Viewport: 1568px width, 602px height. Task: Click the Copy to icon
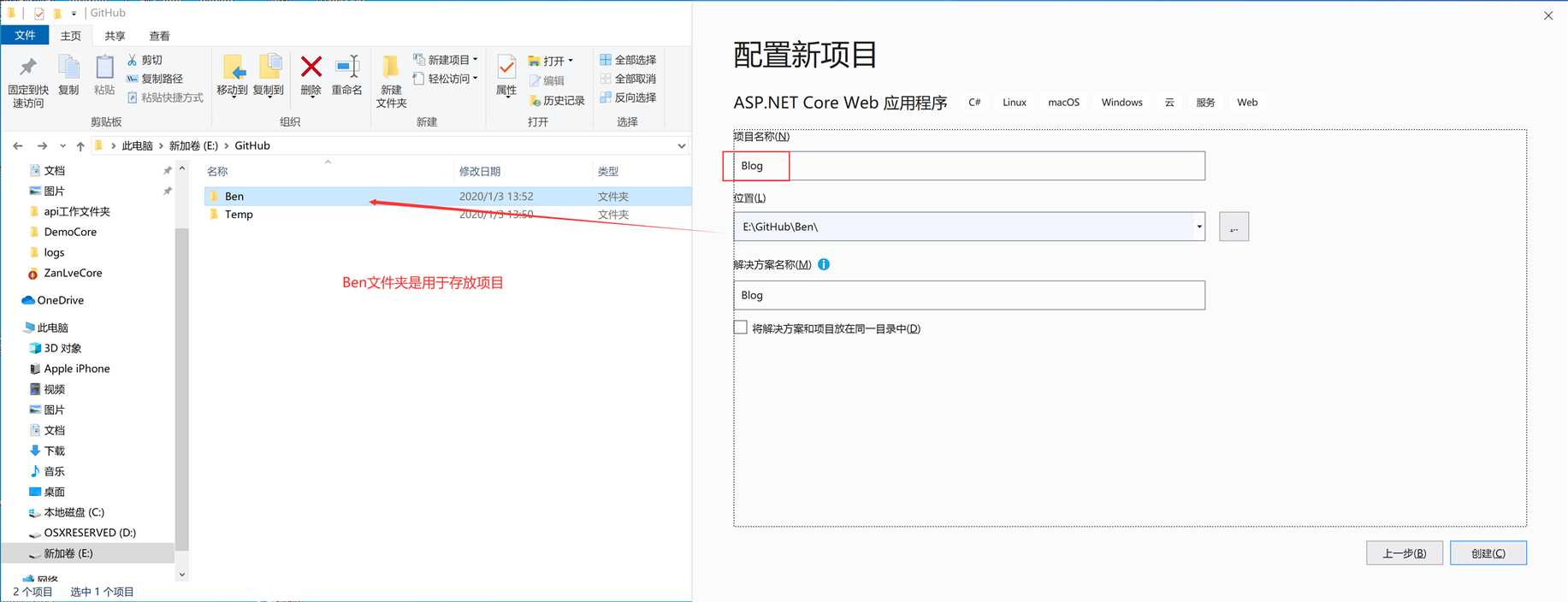tap(269, 67)
